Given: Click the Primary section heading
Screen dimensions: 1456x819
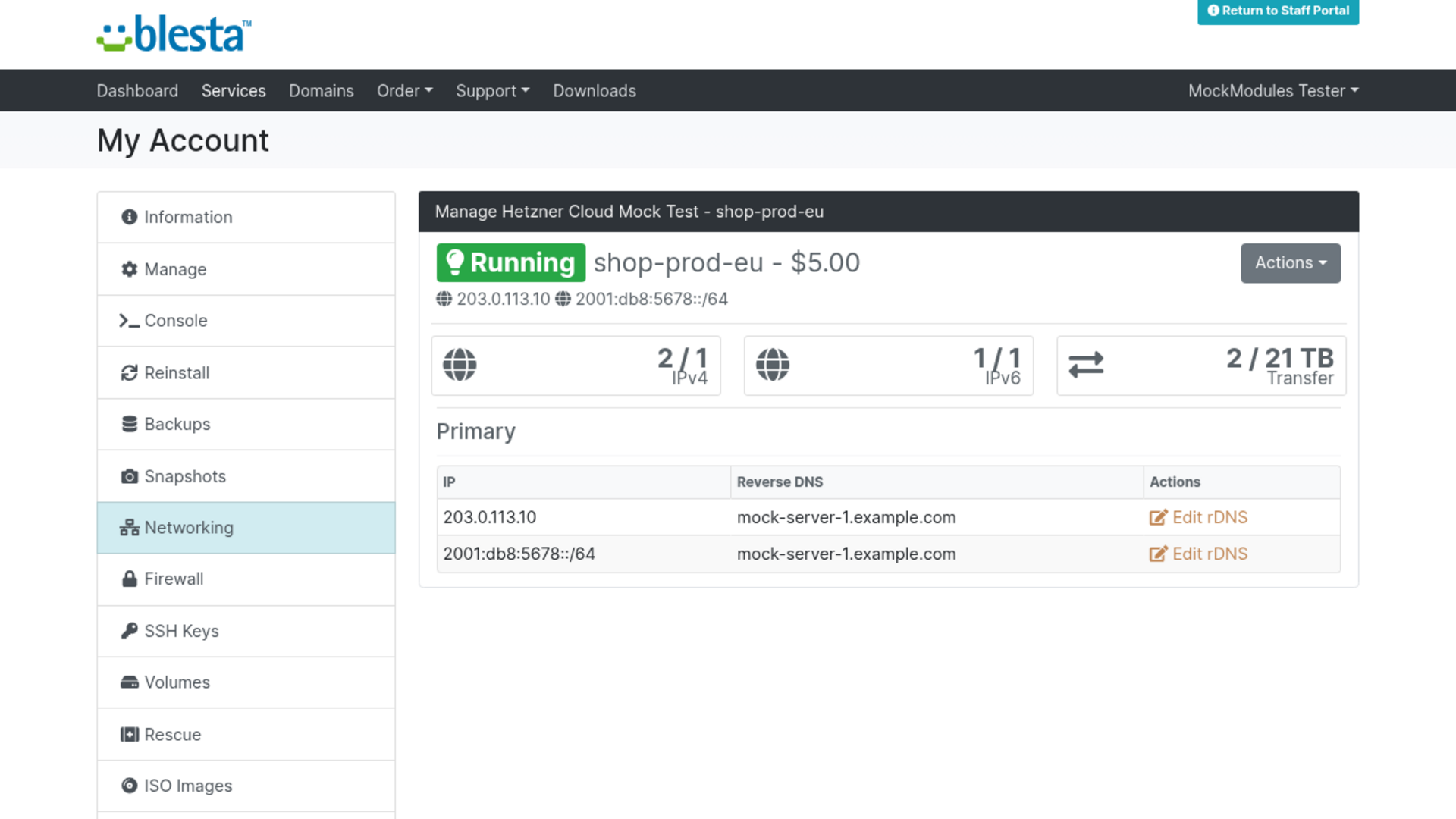Looking at the screenshot, I should (475, 431).
